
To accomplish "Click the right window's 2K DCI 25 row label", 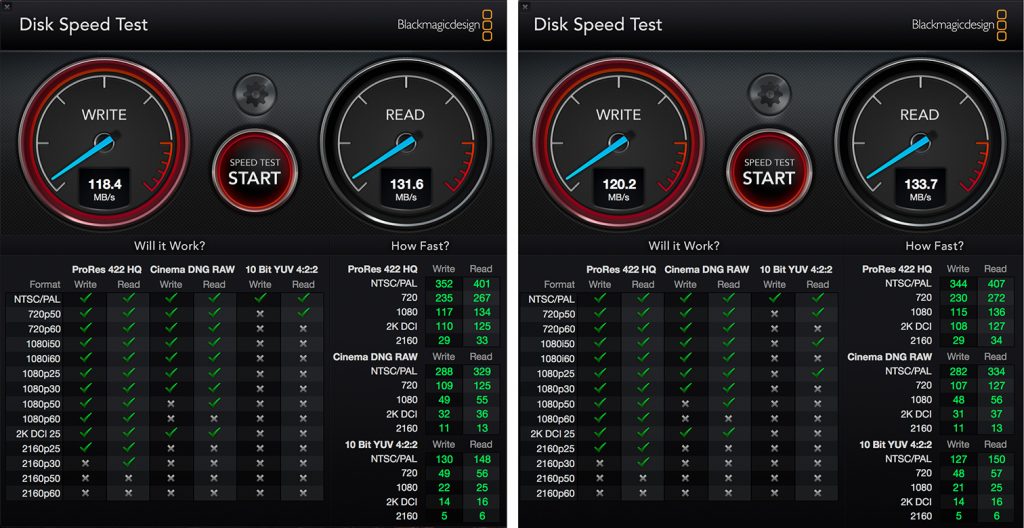I will [552, 434].
